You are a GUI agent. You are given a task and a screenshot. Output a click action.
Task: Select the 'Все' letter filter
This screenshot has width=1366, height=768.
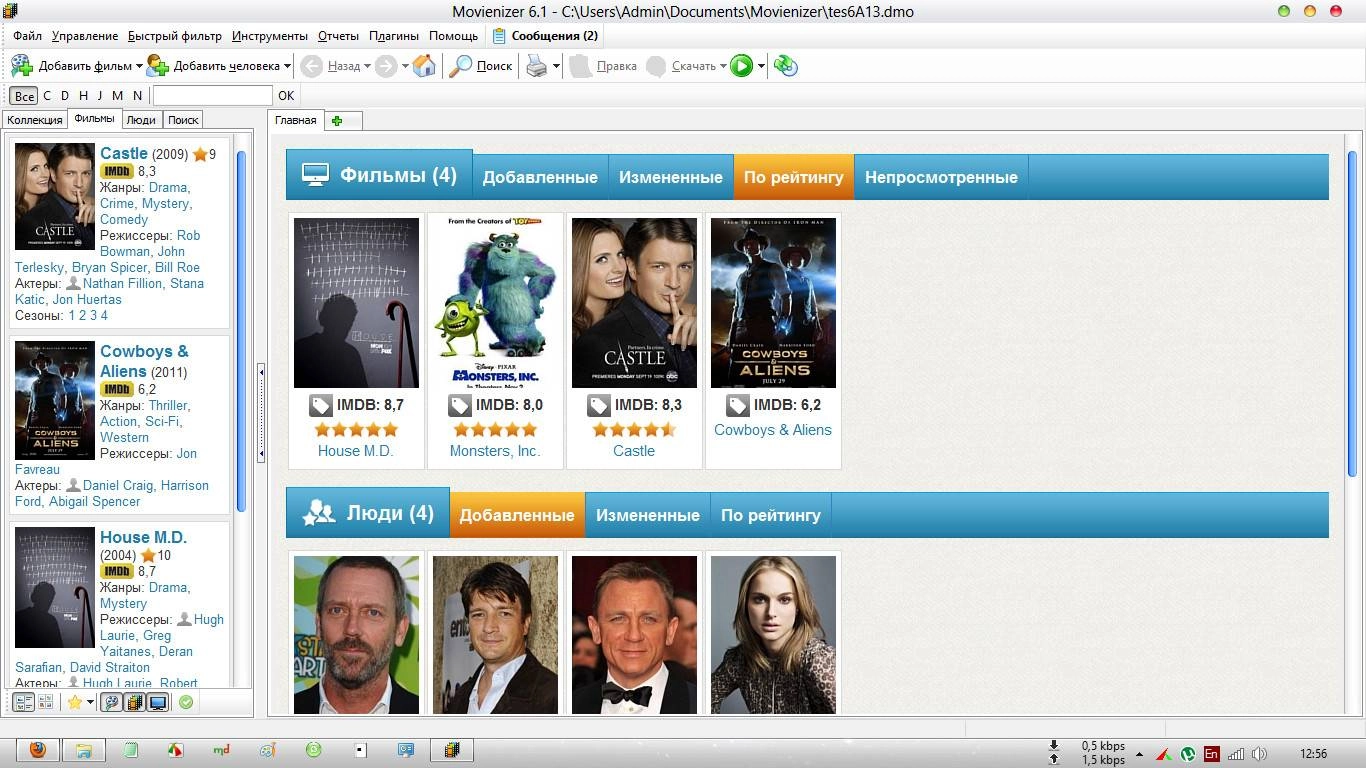(x=23, y=96)
